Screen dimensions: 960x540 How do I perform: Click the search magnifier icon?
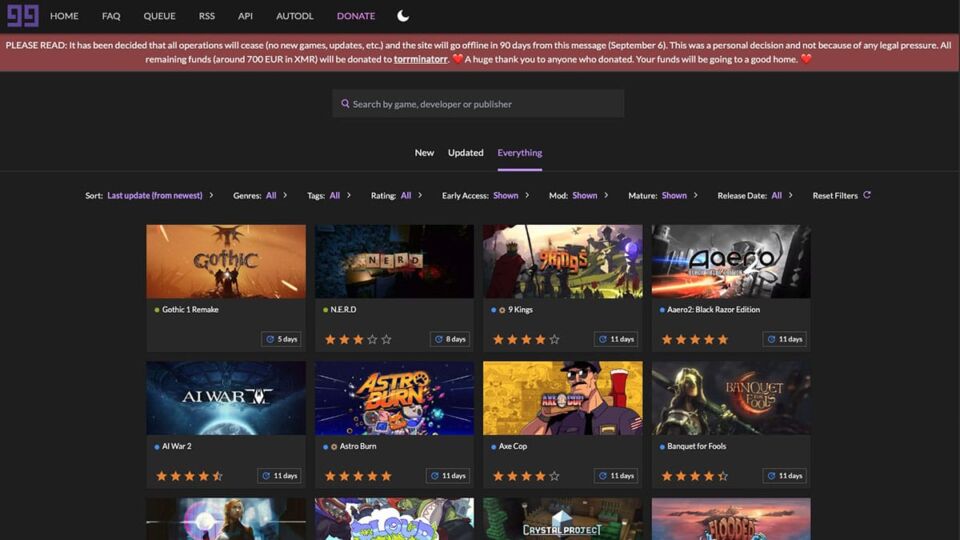[345, 103]
